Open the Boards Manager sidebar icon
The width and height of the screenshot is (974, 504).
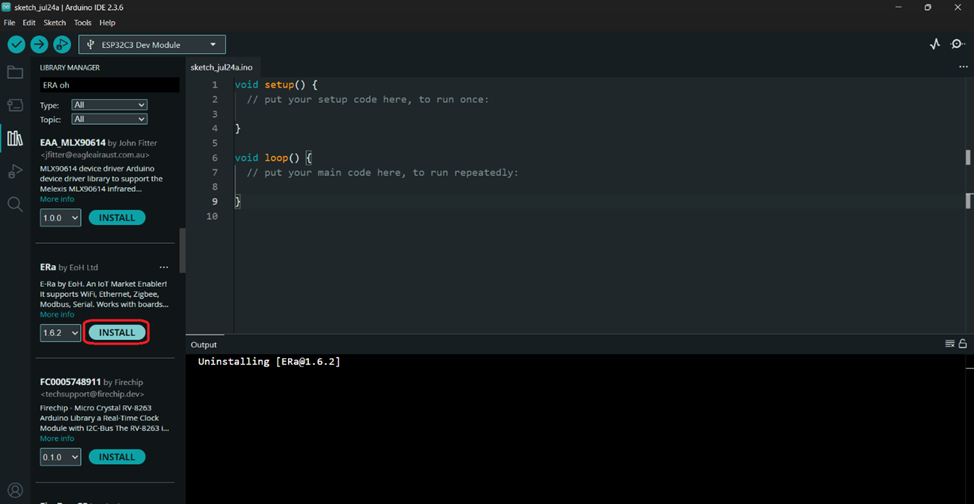pos(15,104)
